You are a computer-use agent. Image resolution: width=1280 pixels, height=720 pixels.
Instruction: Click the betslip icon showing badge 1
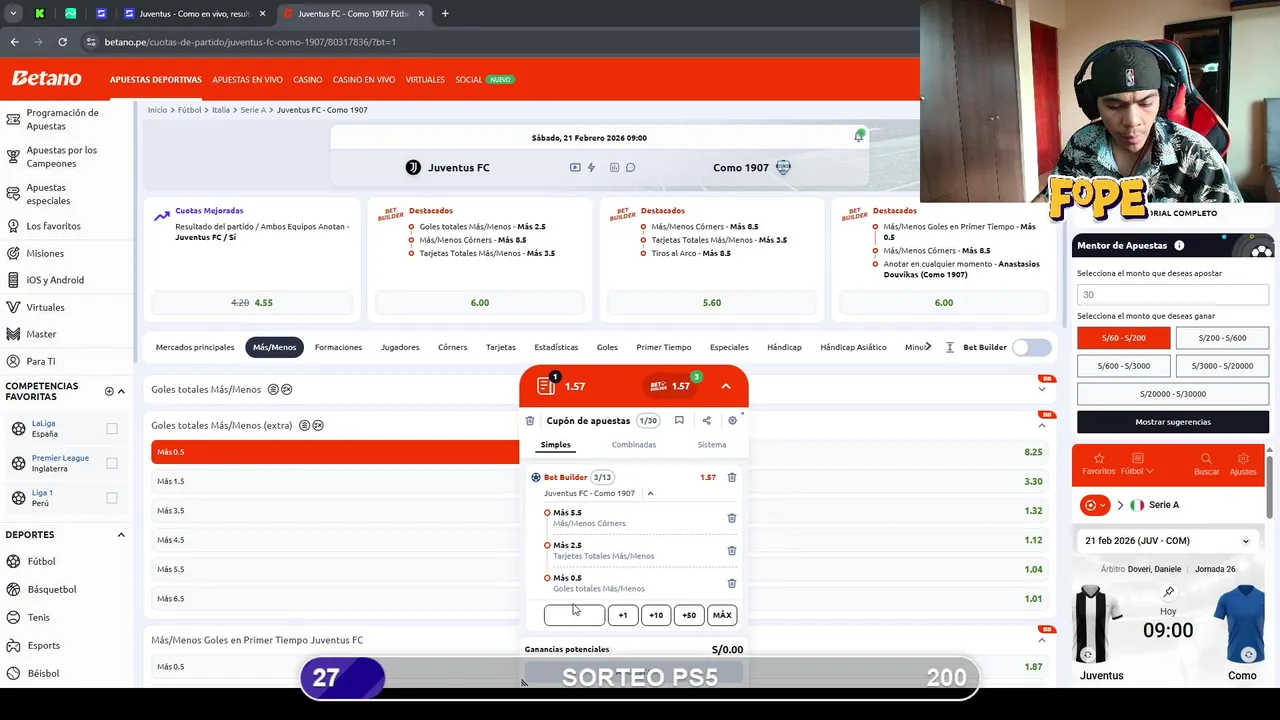tap(546, 385)
